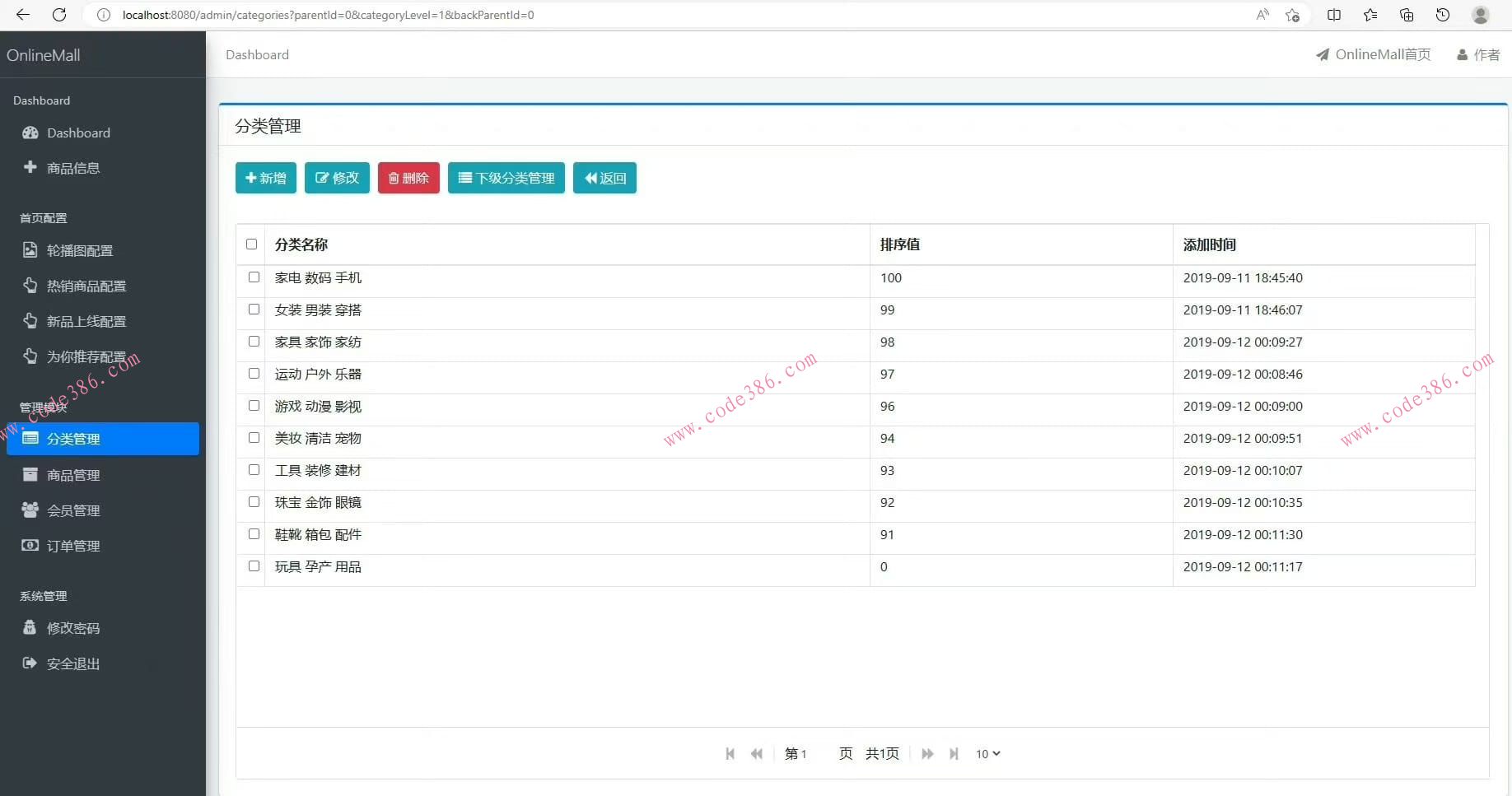The height and width of the screenshot is (796, 1512).
Task: Check the 玩具 孕产 用品 row checkbox
Action: point(254,566)
